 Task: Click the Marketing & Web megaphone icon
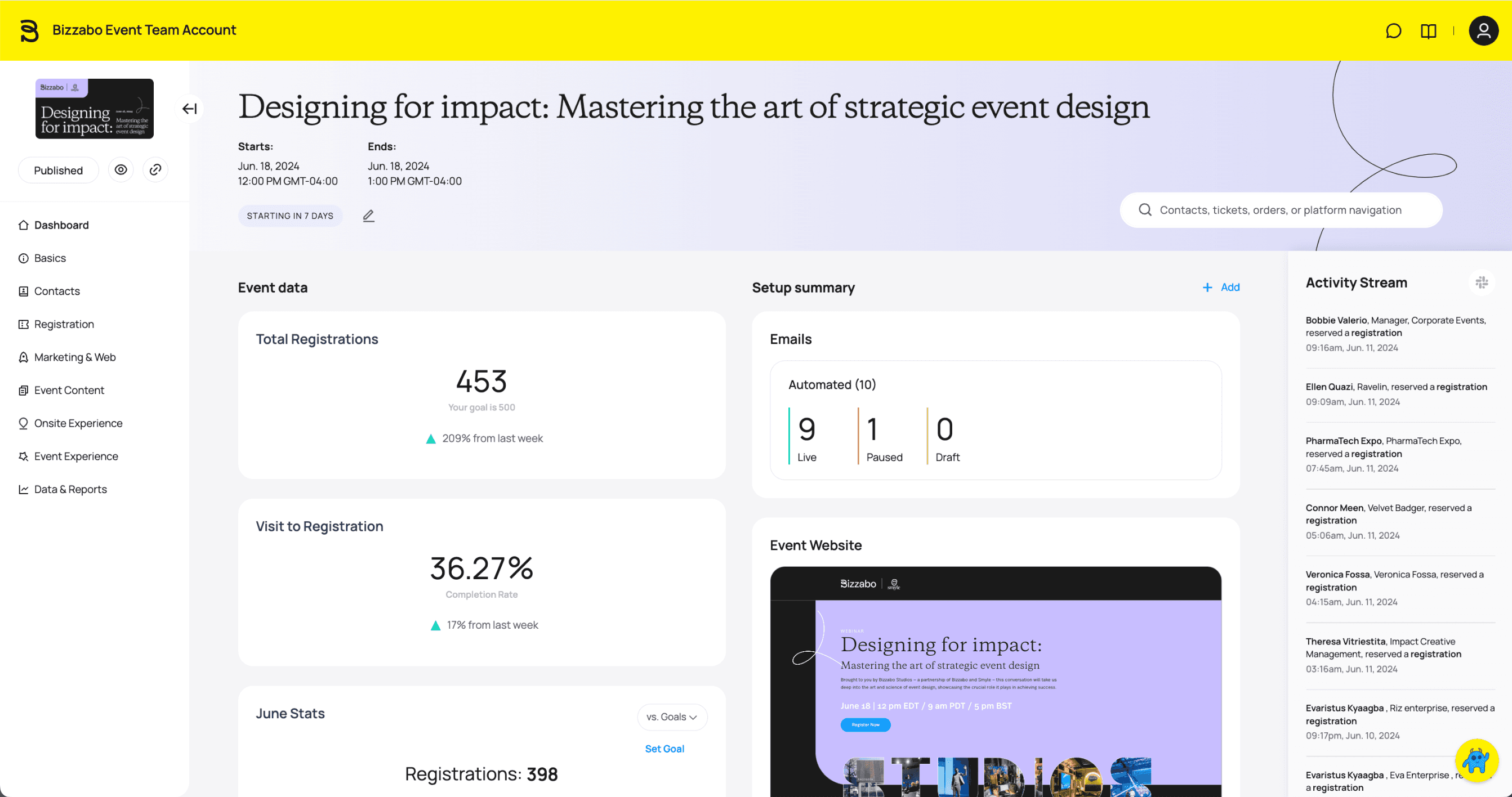point(24,357)
